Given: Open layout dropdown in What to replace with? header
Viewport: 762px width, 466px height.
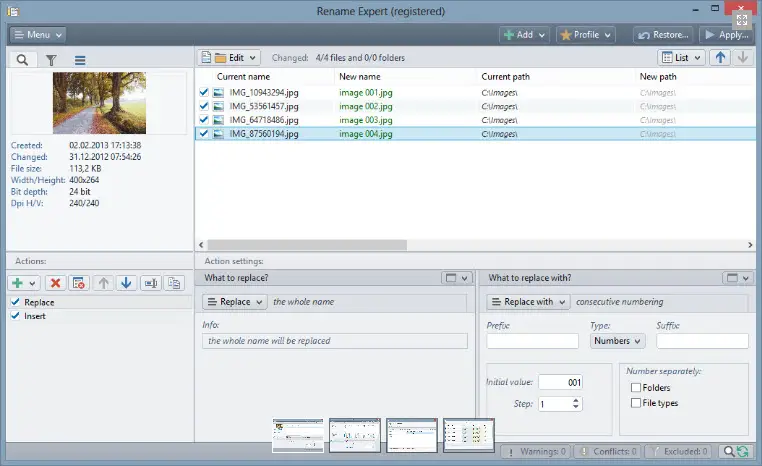Looking at the screenshot, I should click(x=738, y=278).
